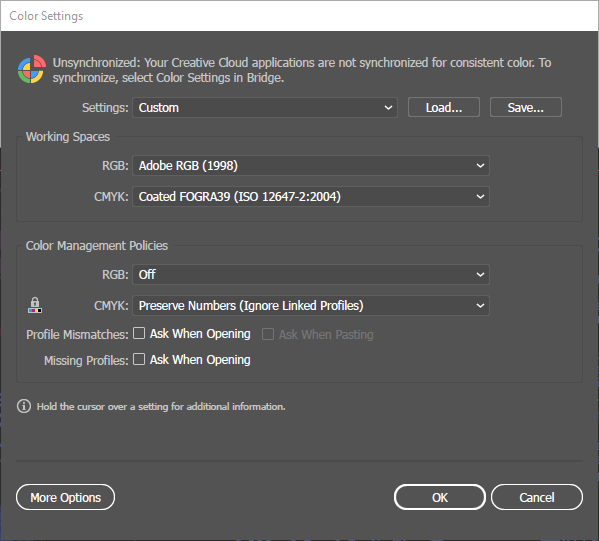Click the CMYK policy lock icon
The image size is (599, 541).
[35, 305]
